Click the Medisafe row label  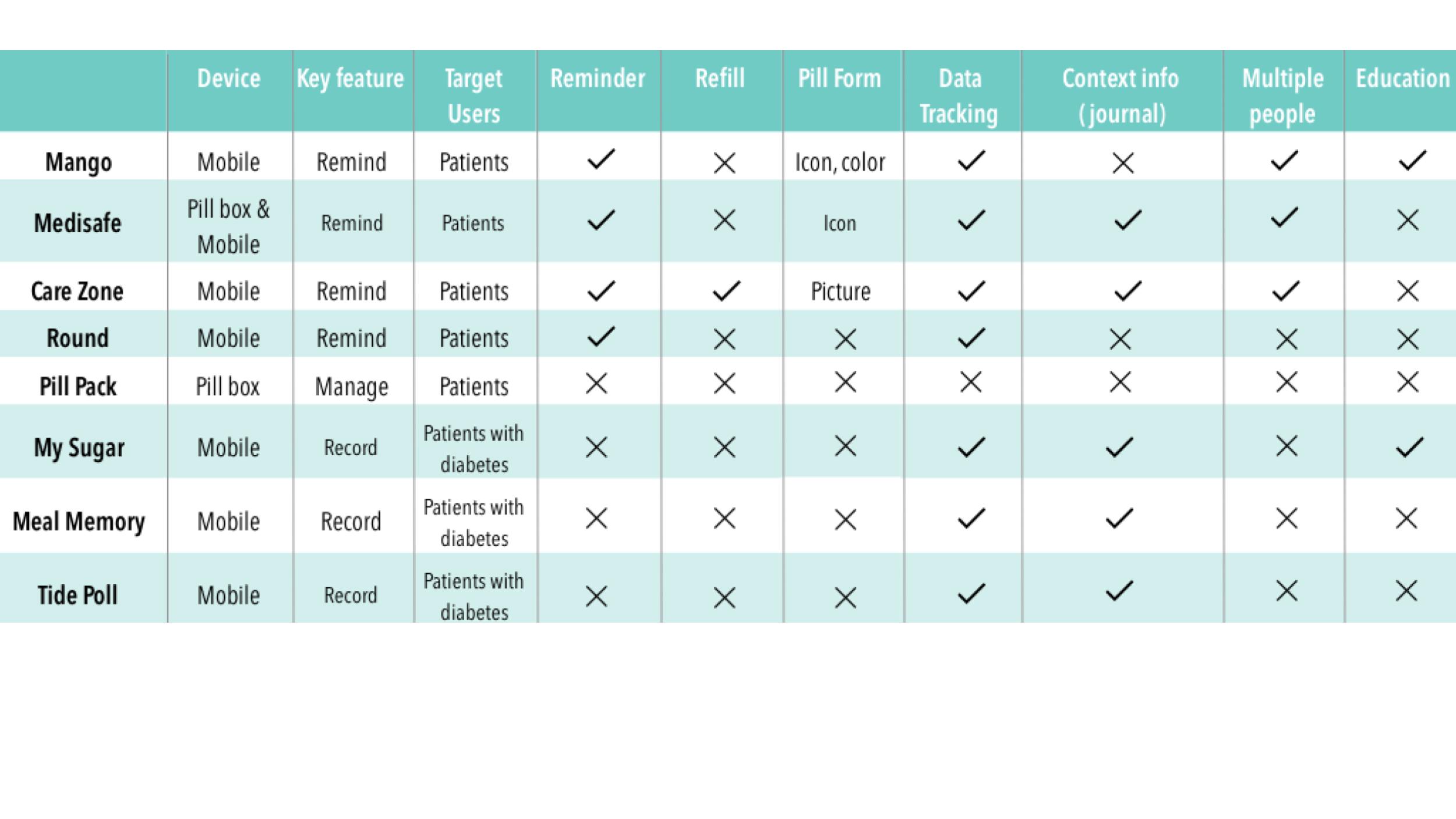tap(77, 223)
